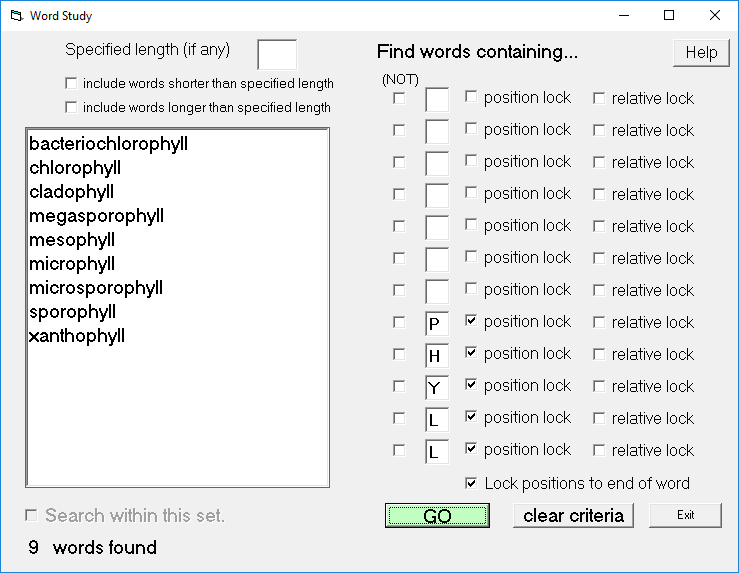Click the clear criteria button

point(573,516)
